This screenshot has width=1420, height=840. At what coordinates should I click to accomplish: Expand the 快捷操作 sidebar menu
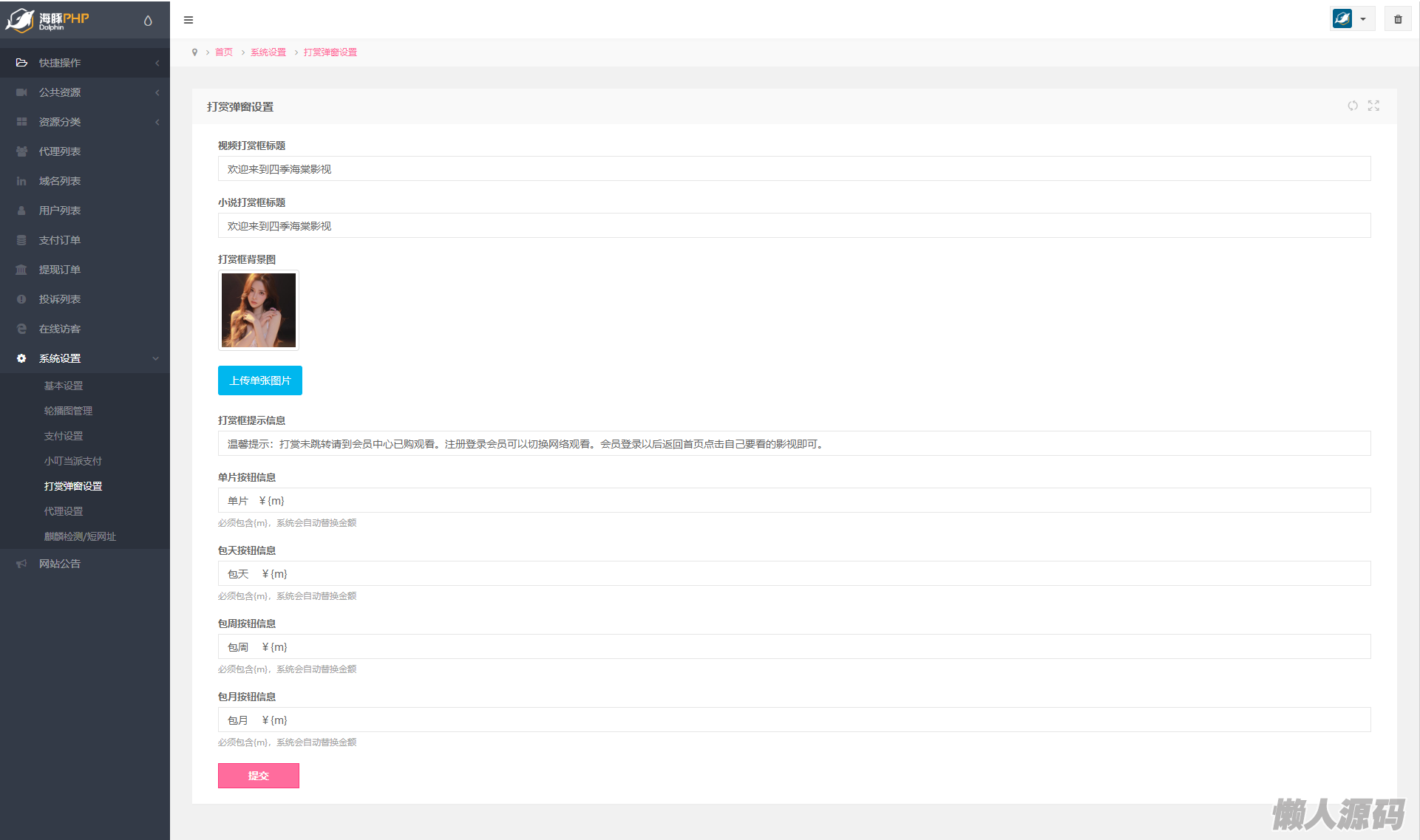(85, 63)
